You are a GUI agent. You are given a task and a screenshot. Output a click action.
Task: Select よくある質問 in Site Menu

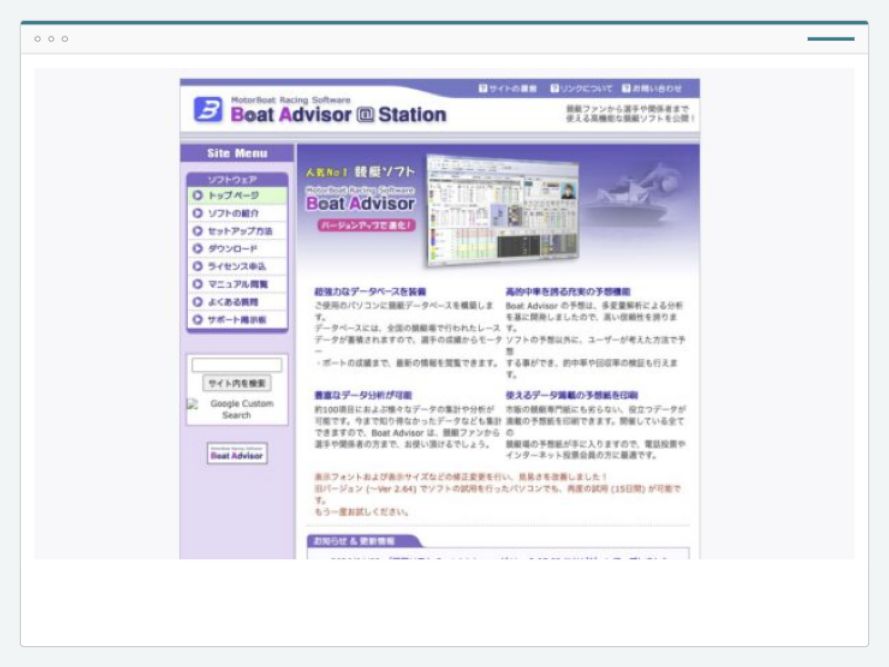point(237,302)
